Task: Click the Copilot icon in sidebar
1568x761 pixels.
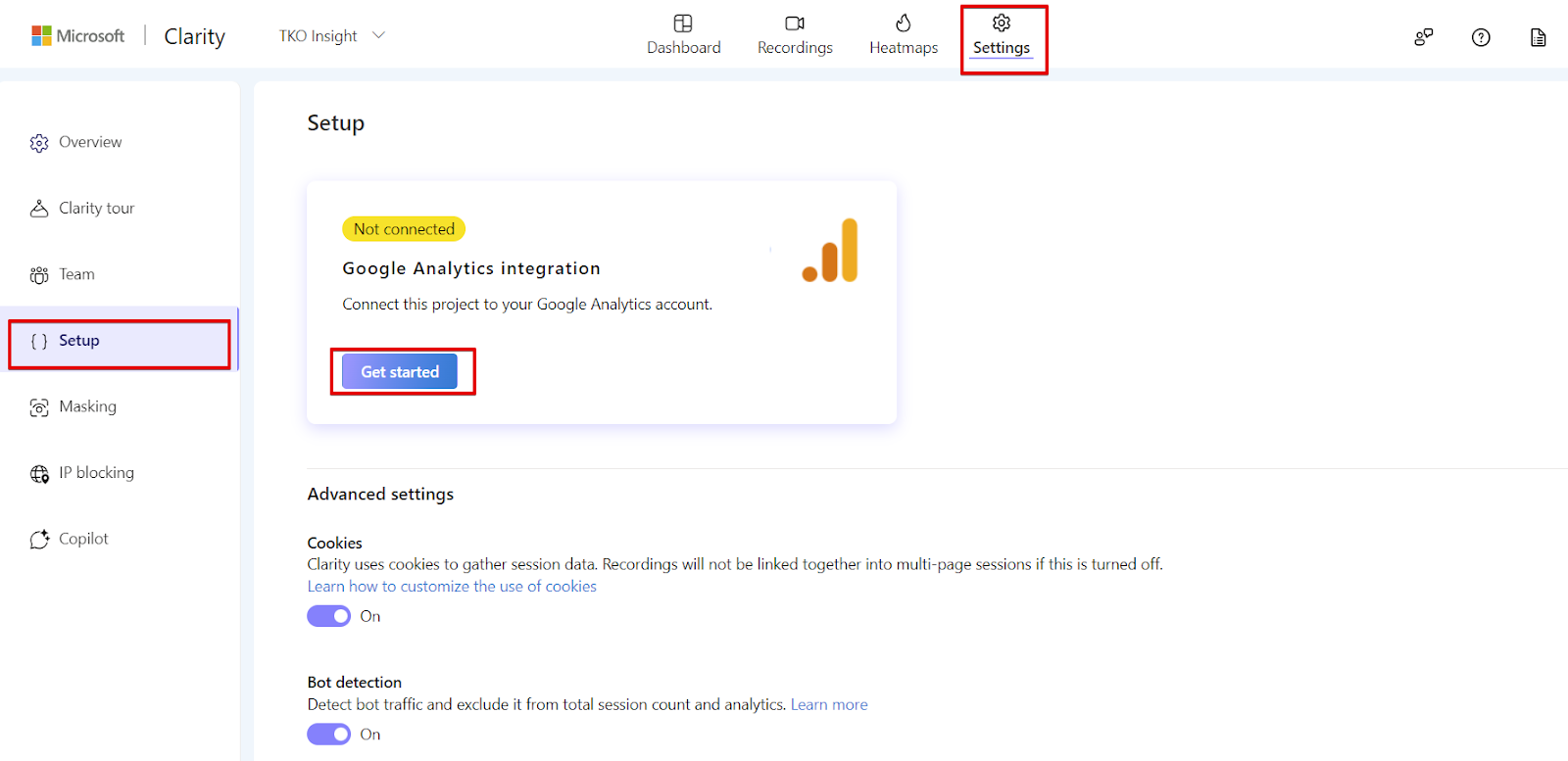Action: click(x=39, y=540)
